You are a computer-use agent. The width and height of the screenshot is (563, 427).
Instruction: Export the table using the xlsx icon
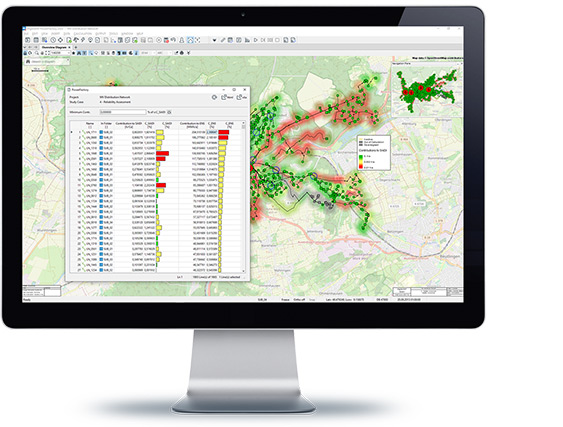tap(242, 97)
